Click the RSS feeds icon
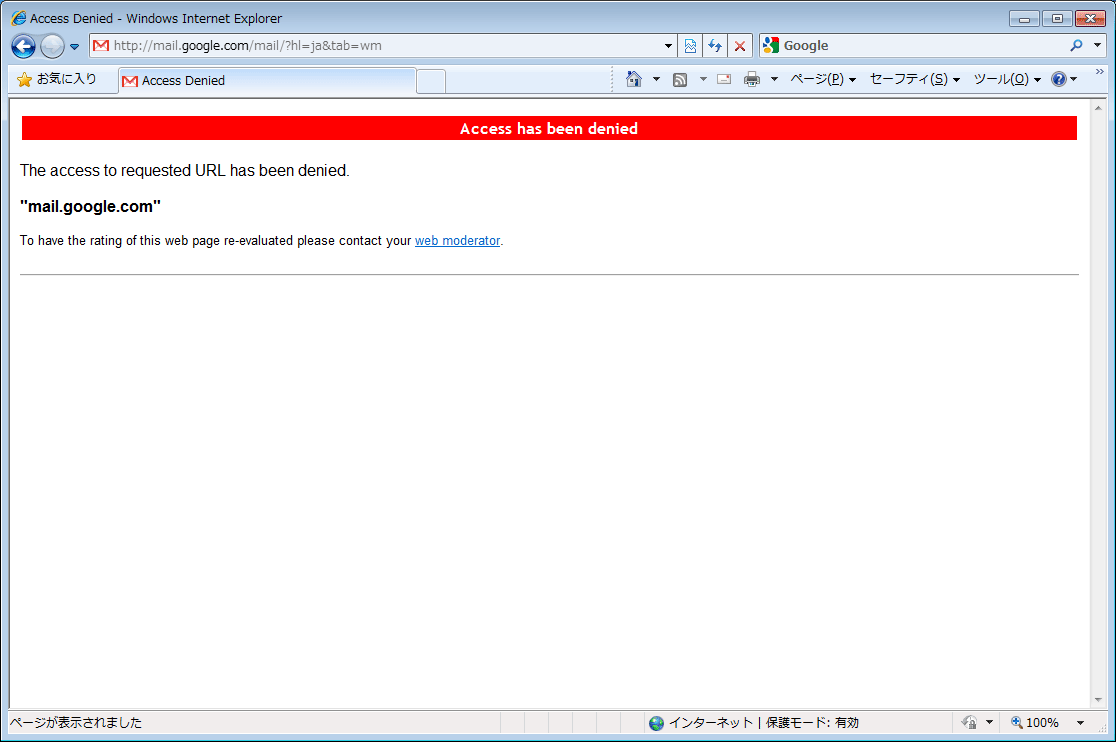This screenshot has height=742, width=1116. [680, 80]
